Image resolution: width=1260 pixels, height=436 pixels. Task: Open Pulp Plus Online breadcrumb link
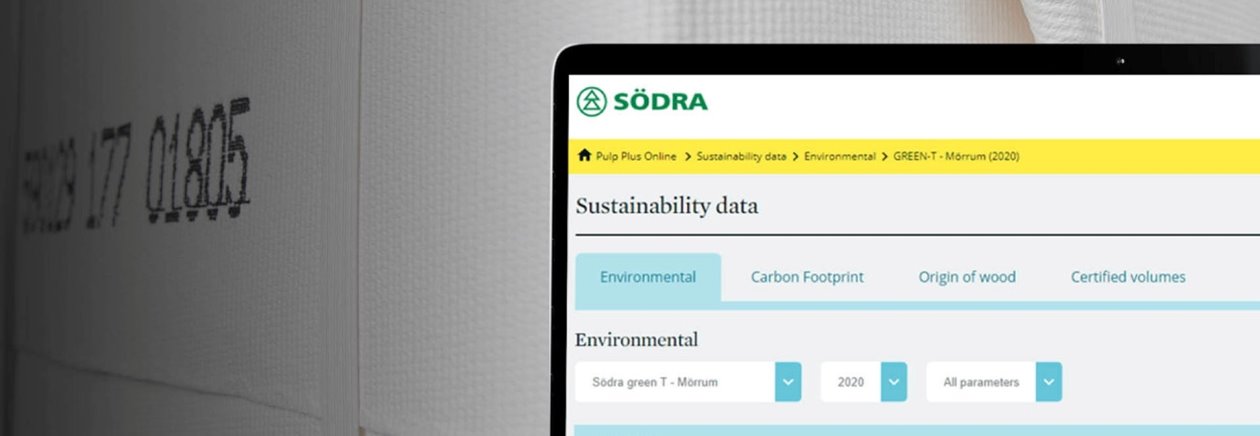(x=636, y=156)
